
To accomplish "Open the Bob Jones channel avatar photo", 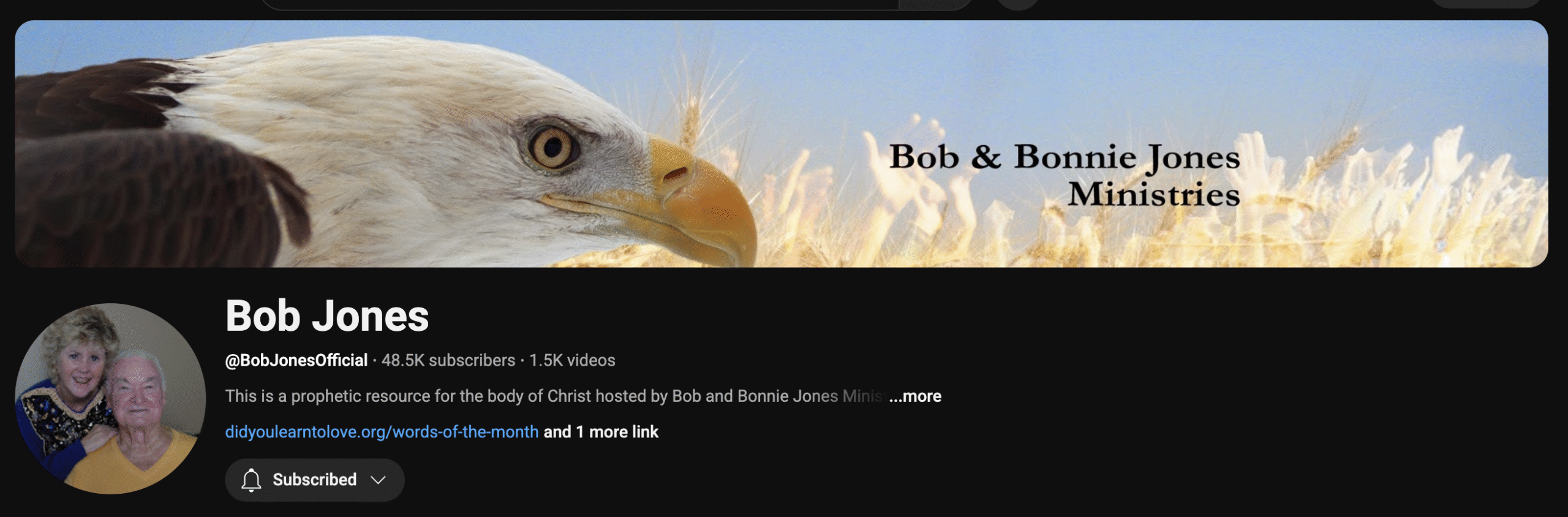I will (x=110, y=399).
